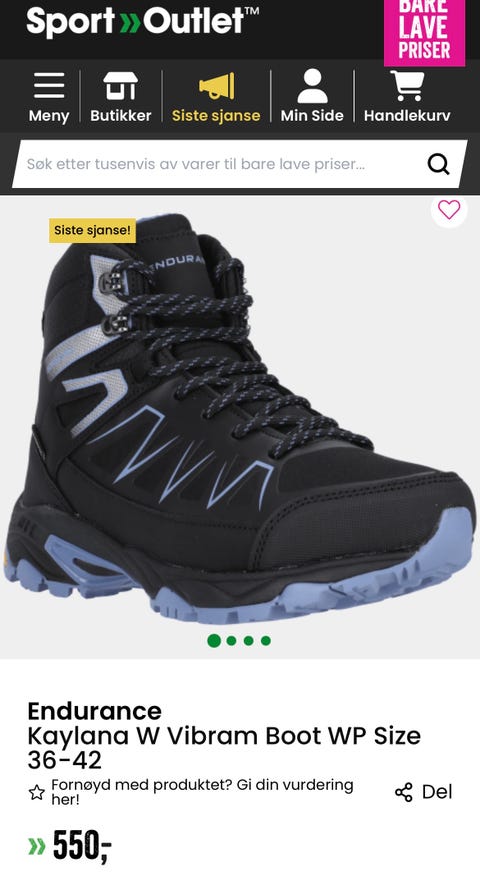480x876 pixels.
Task: Select the fourth image carousel dot
Action: coord(266,641)
